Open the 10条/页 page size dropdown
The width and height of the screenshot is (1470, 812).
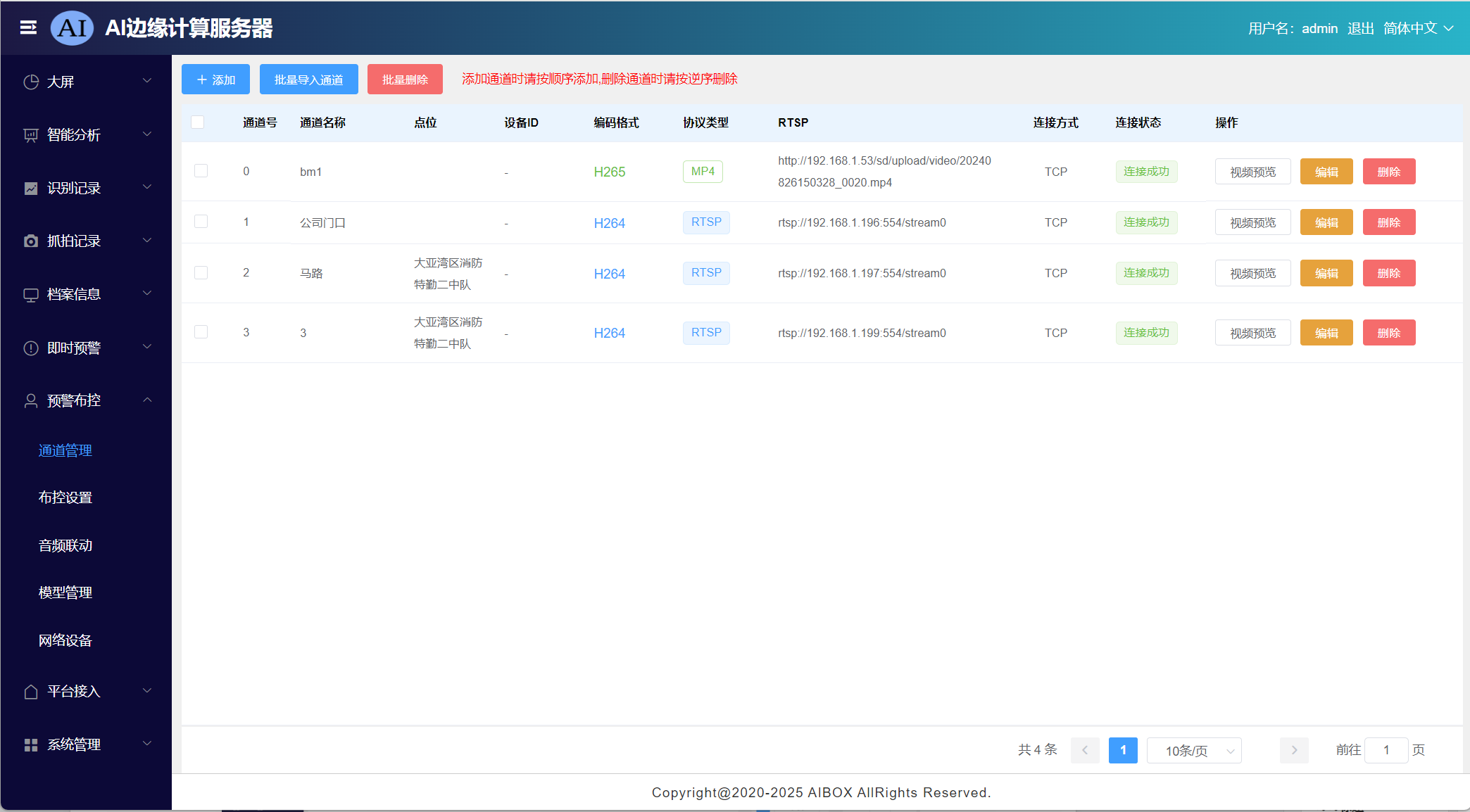[1194, 751]
